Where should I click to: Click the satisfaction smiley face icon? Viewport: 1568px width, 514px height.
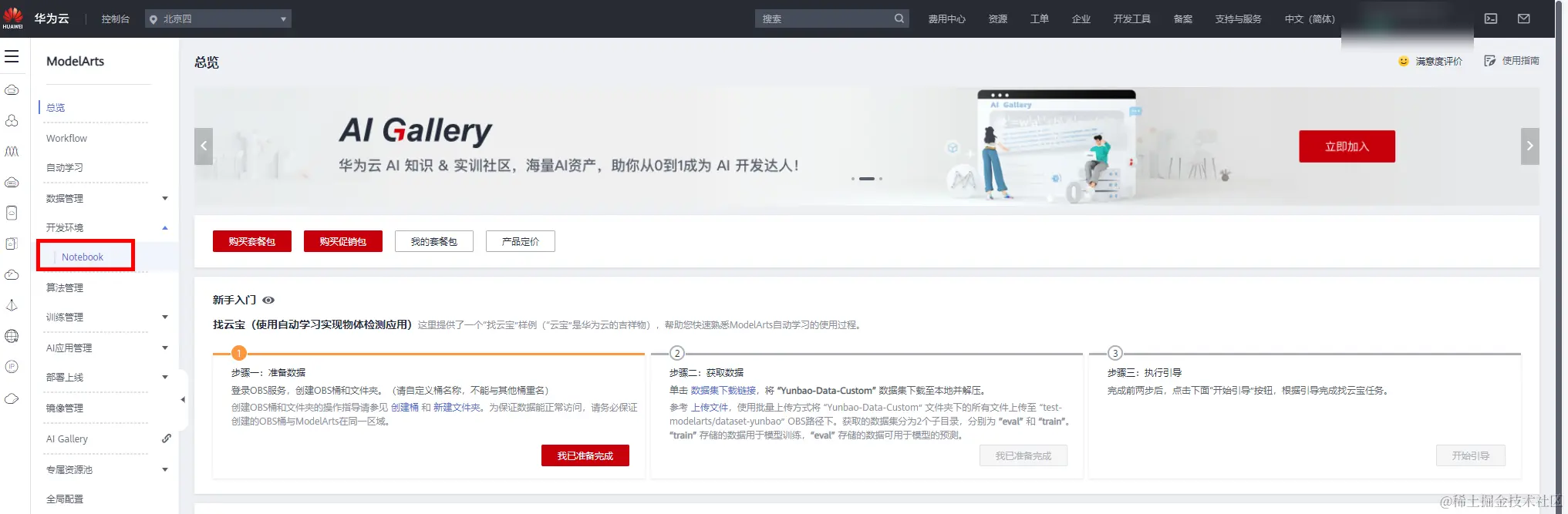pos(1404,61)
